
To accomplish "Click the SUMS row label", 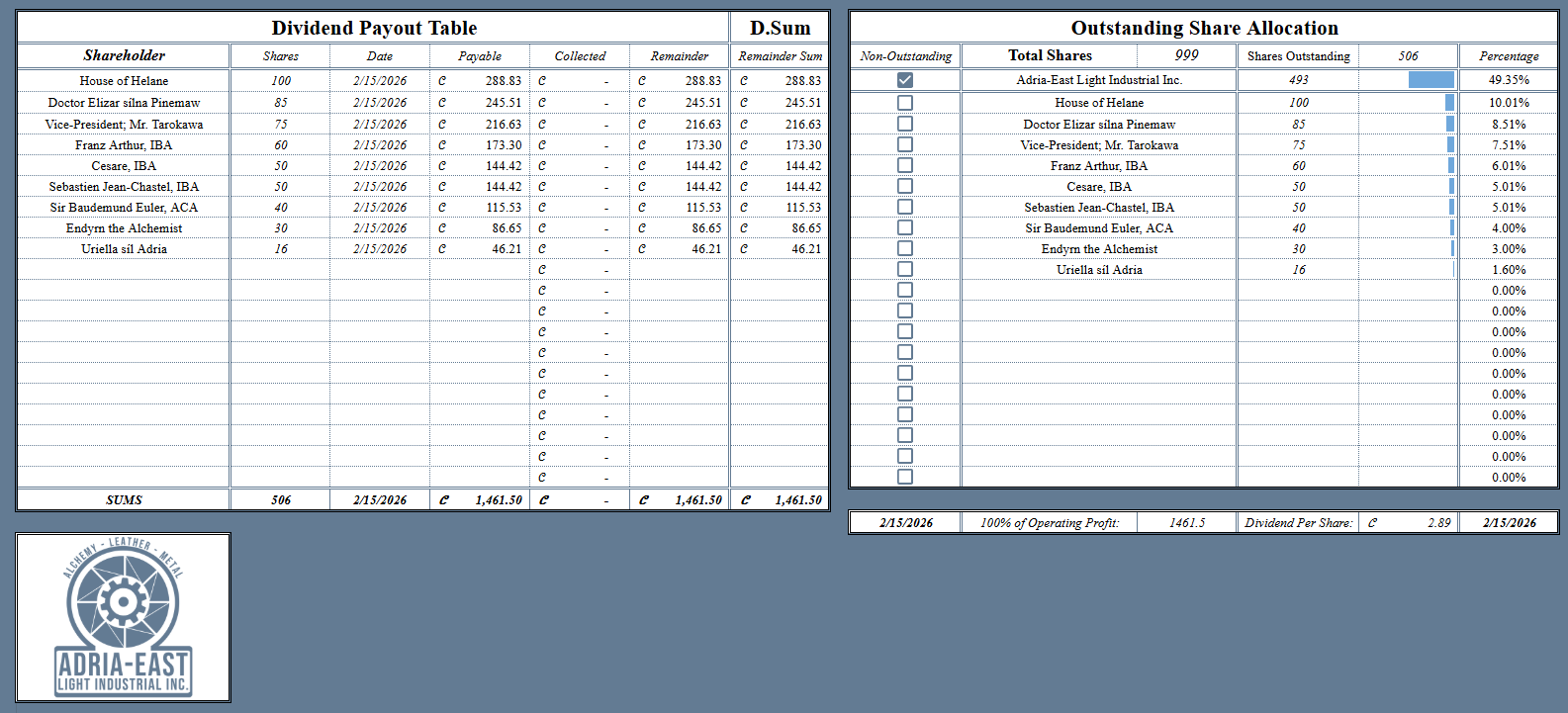I will [124, 500].
